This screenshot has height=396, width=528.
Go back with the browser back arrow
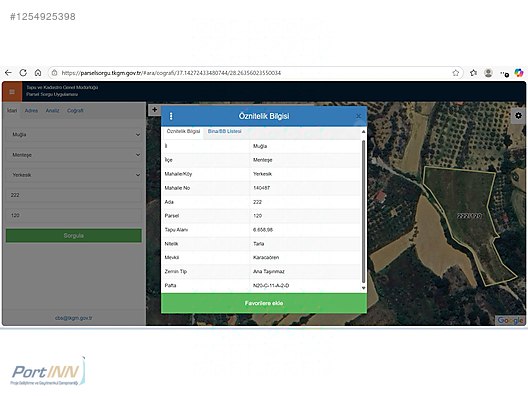tap(8, 73)
